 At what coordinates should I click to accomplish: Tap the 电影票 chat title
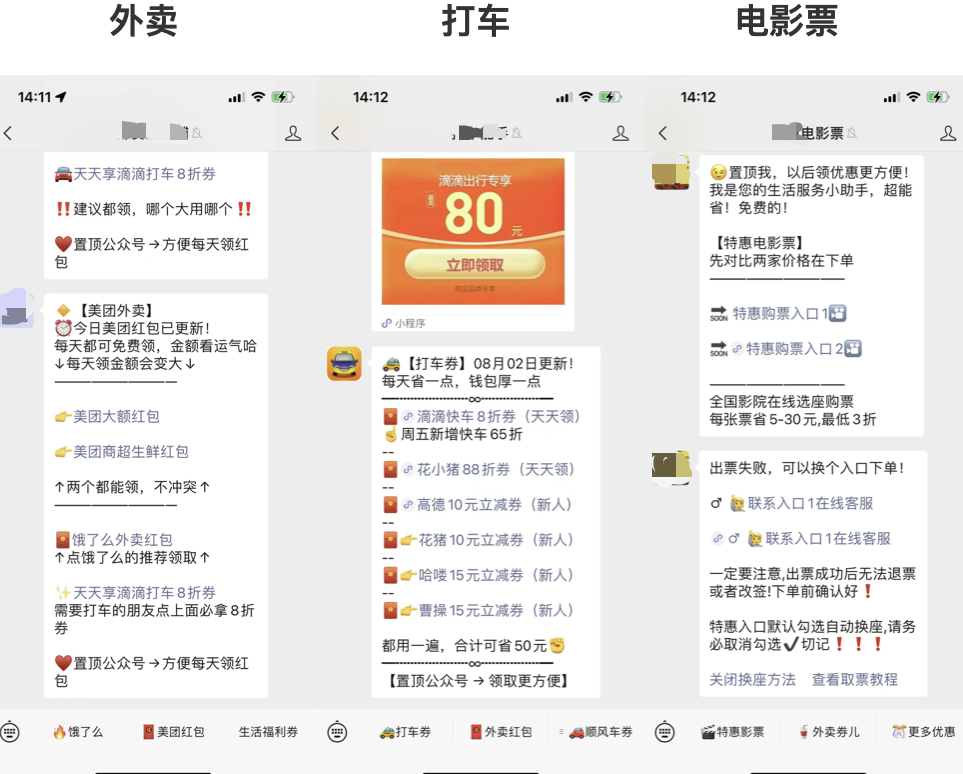(x=821, y=133)
